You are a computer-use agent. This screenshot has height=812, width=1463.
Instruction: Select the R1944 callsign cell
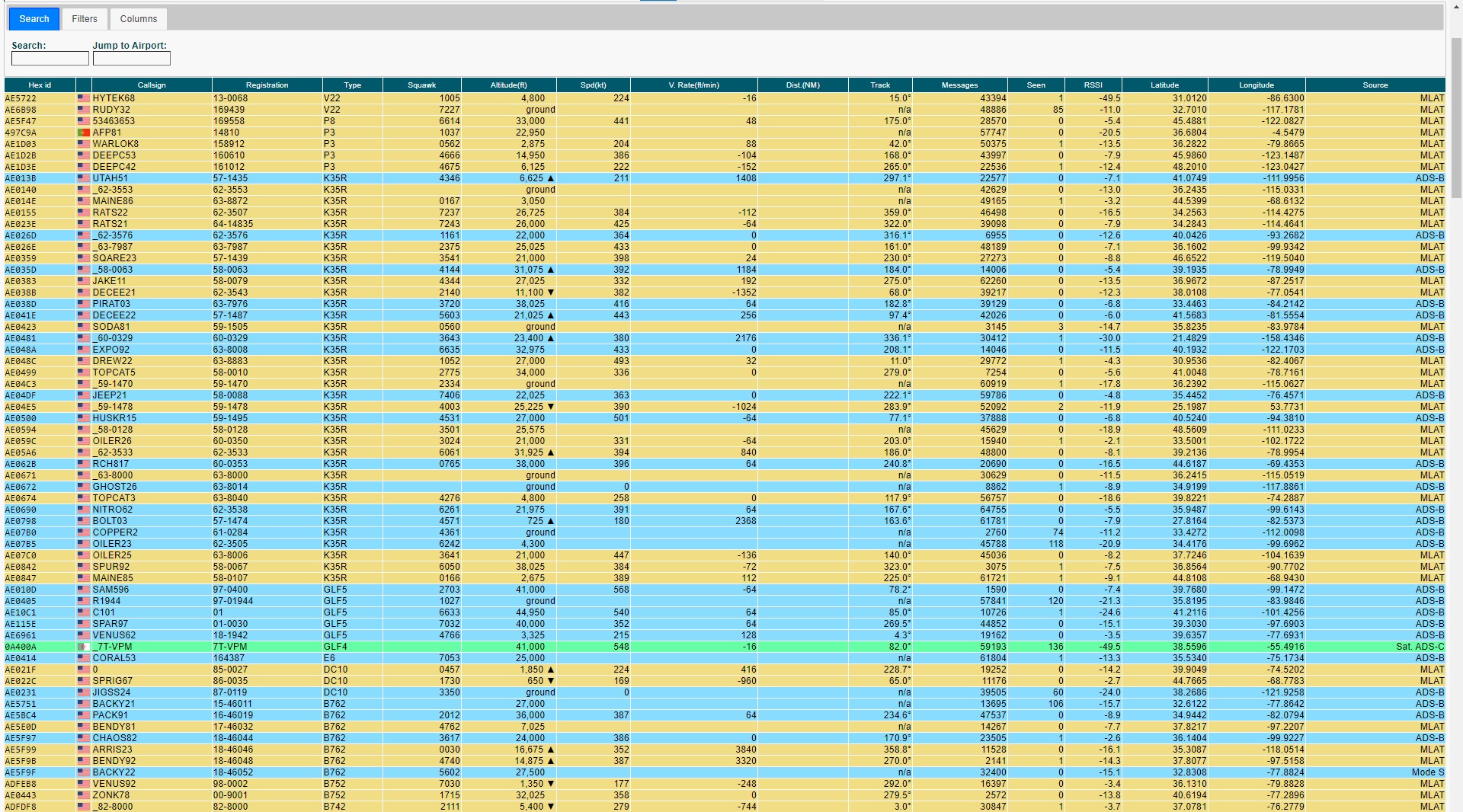click(152, 601)
